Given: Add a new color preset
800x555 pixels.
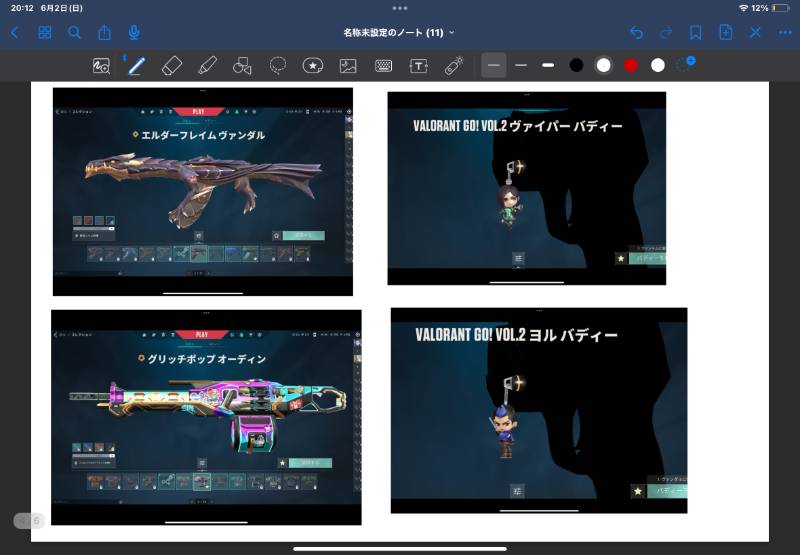Looking at the screenshot, I should coord(685,65).
